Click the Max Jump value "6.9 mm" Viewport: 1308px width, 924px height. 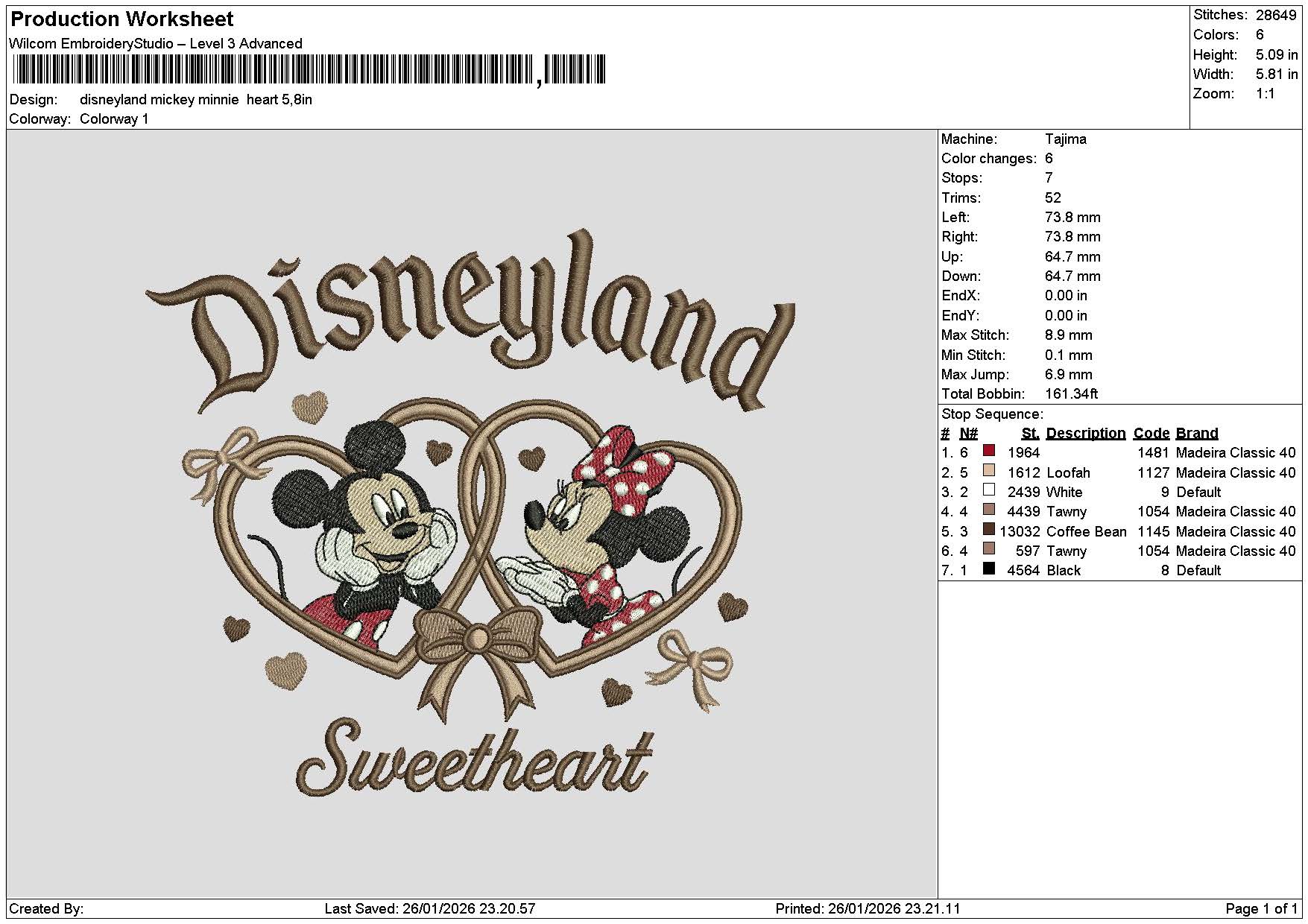[1069, 375]
